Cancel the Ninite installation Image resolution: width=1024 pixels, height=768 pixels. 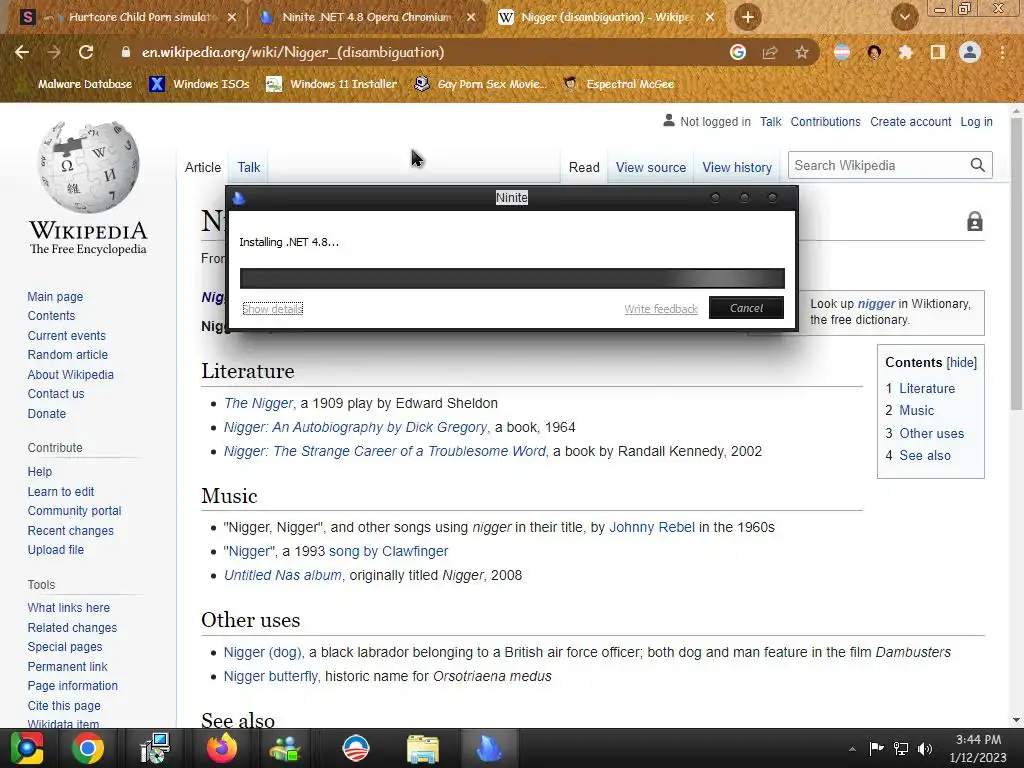click(x=746, y=308)
